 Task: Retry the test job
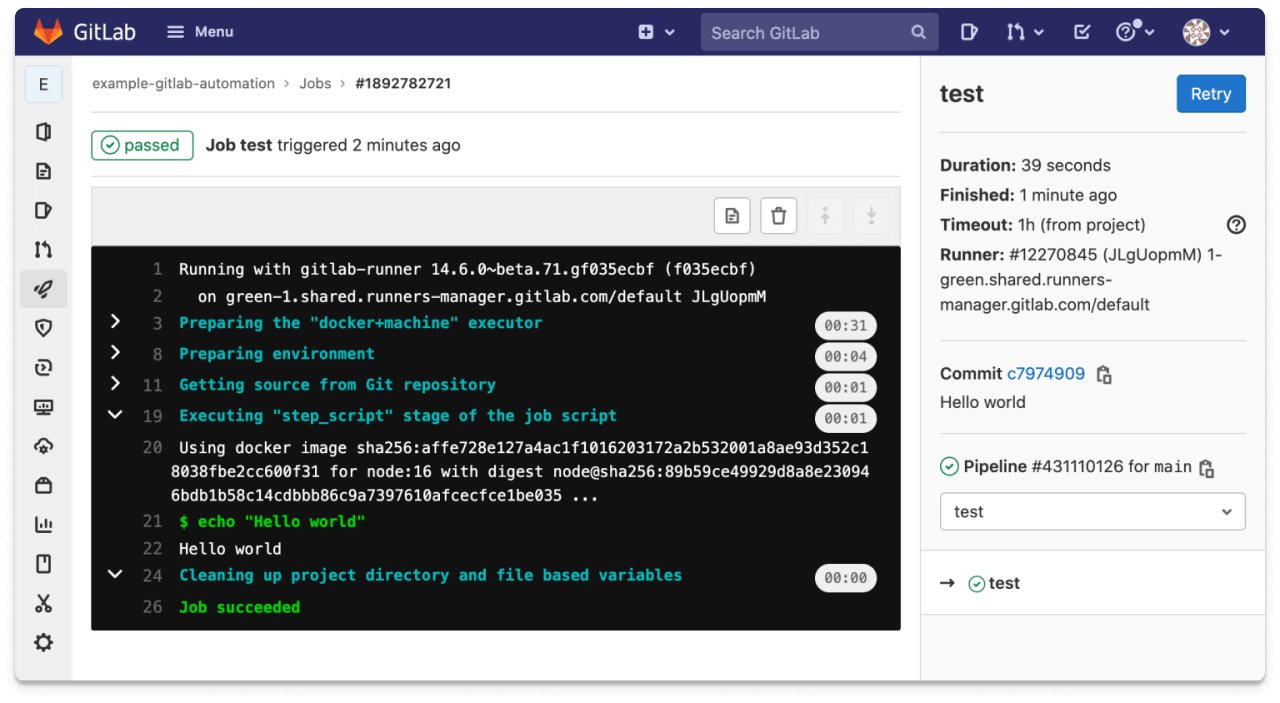tap(1211, 94)
